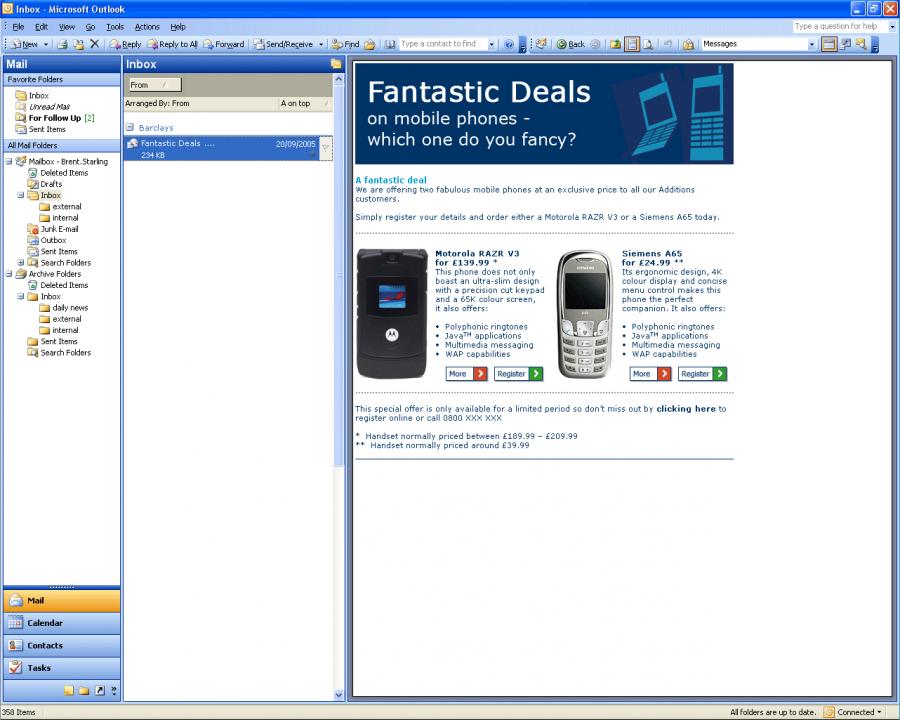The width and height of the screenshot is (900, 720).
Task: Open the For Follow Up folder
Action: click(x=55, y=118)
